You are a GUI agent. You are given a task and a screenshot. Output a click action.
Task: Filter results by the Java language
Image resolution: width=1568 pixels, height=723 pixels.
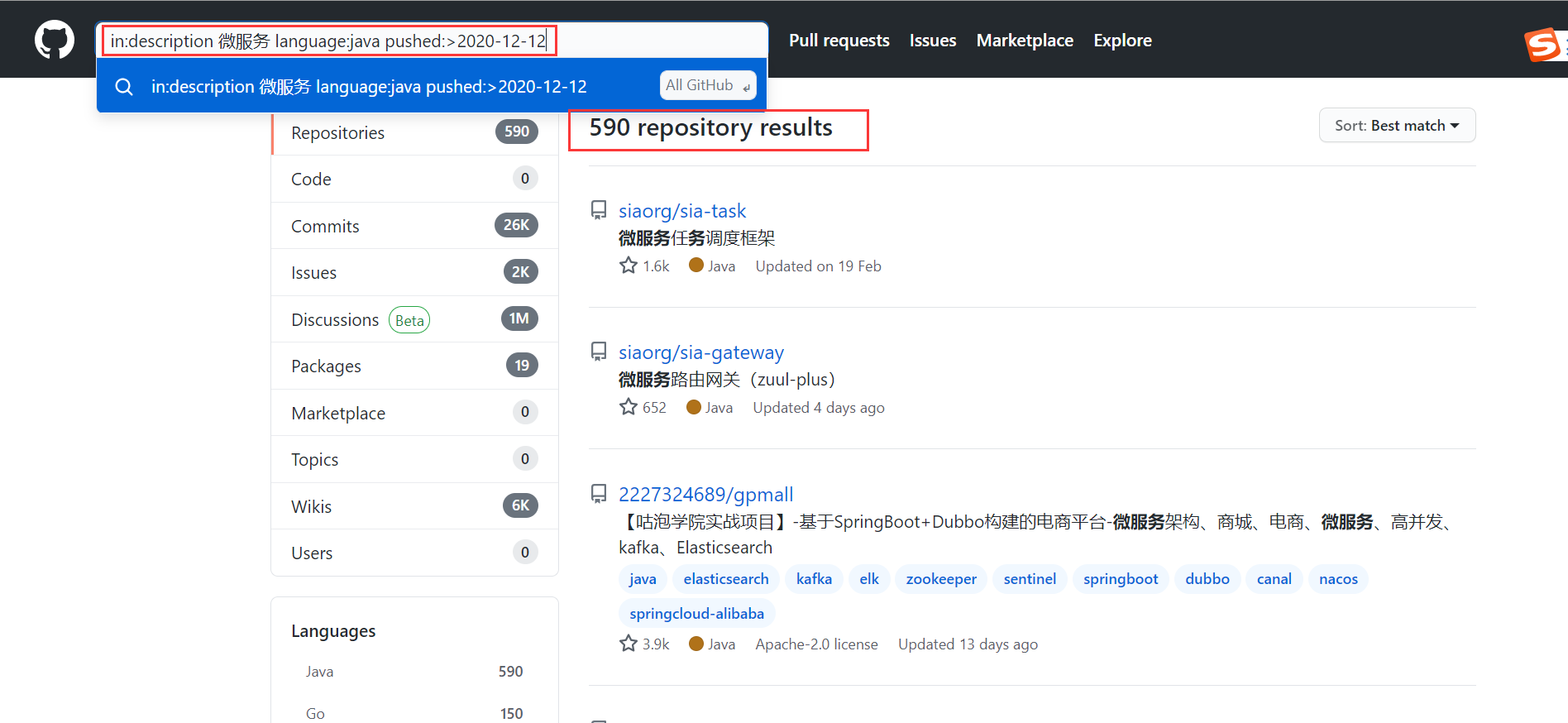point(414,672)
